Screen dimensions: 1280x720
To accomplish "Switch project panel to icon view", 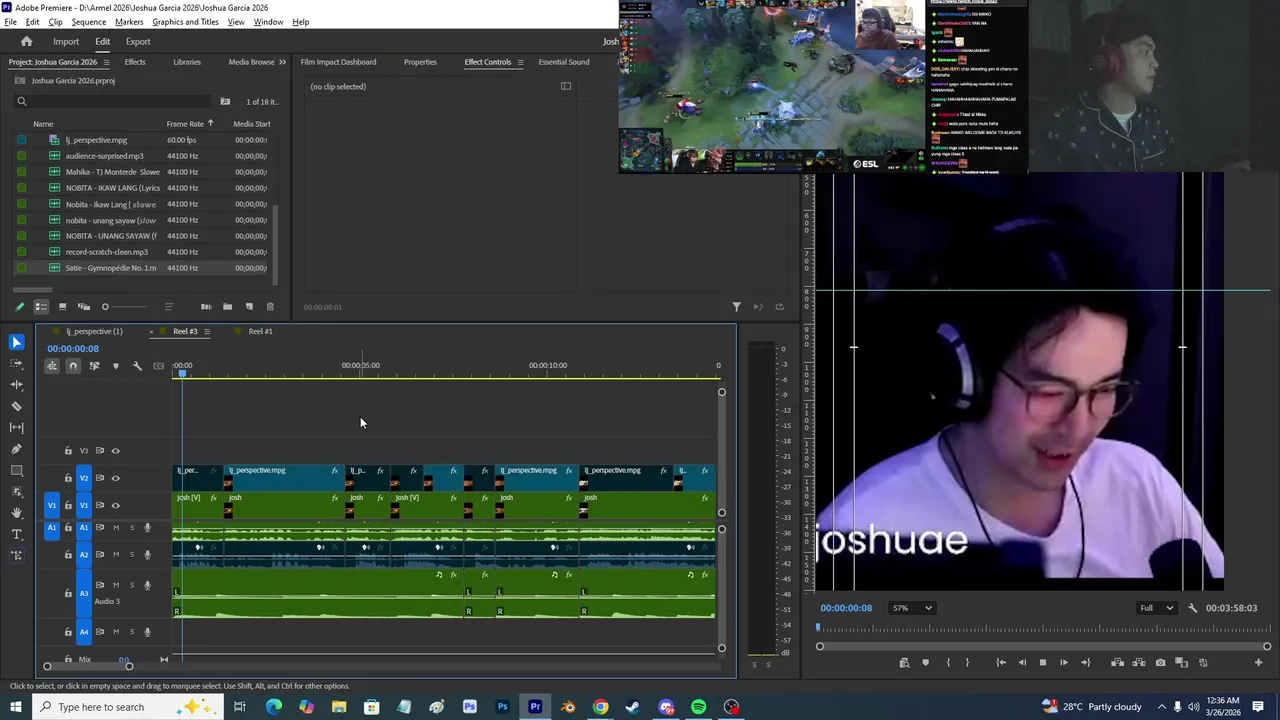I will [62, 307].
